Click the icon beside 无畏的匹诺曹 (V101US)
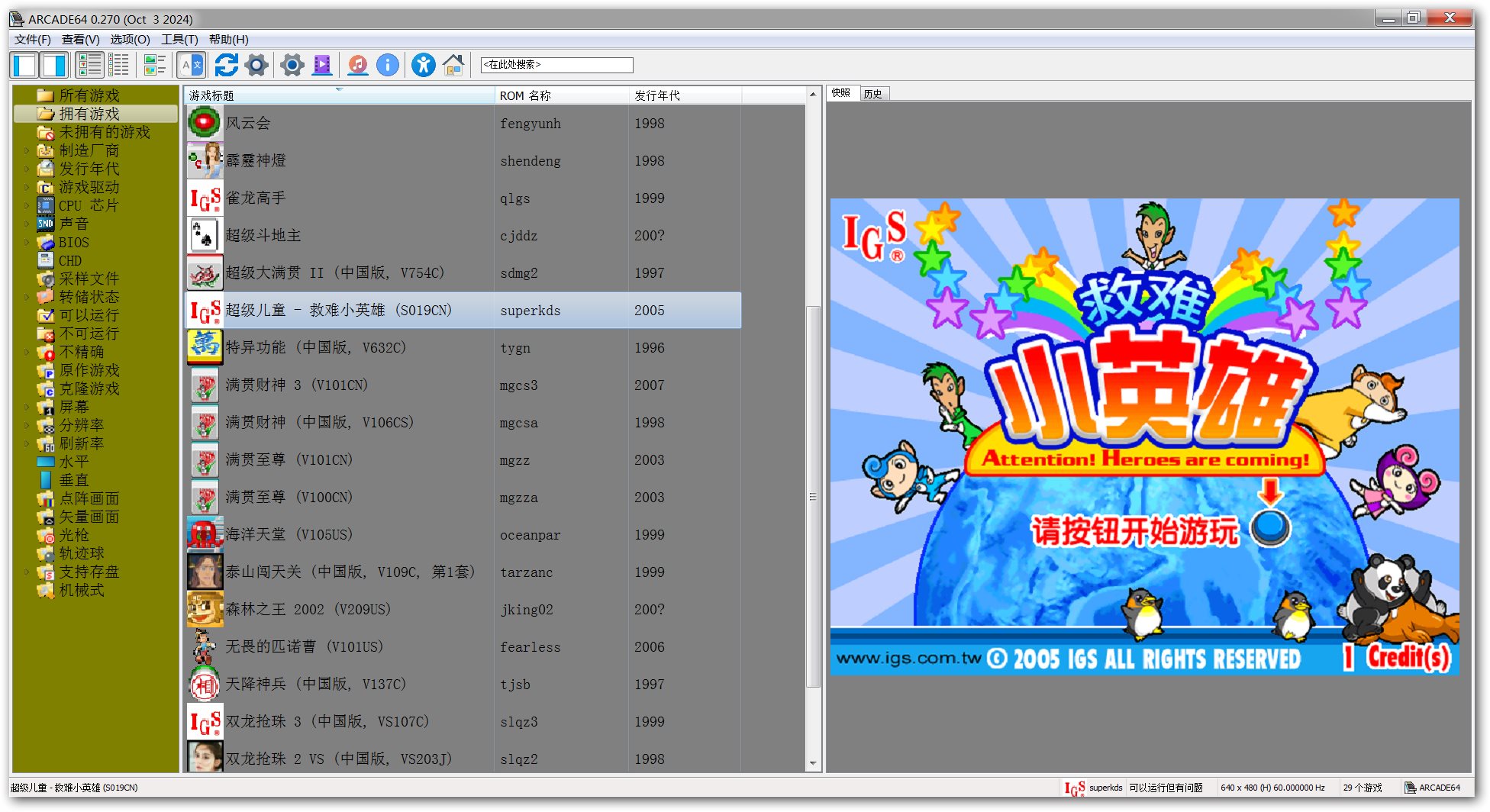 [x=205, y=646]
